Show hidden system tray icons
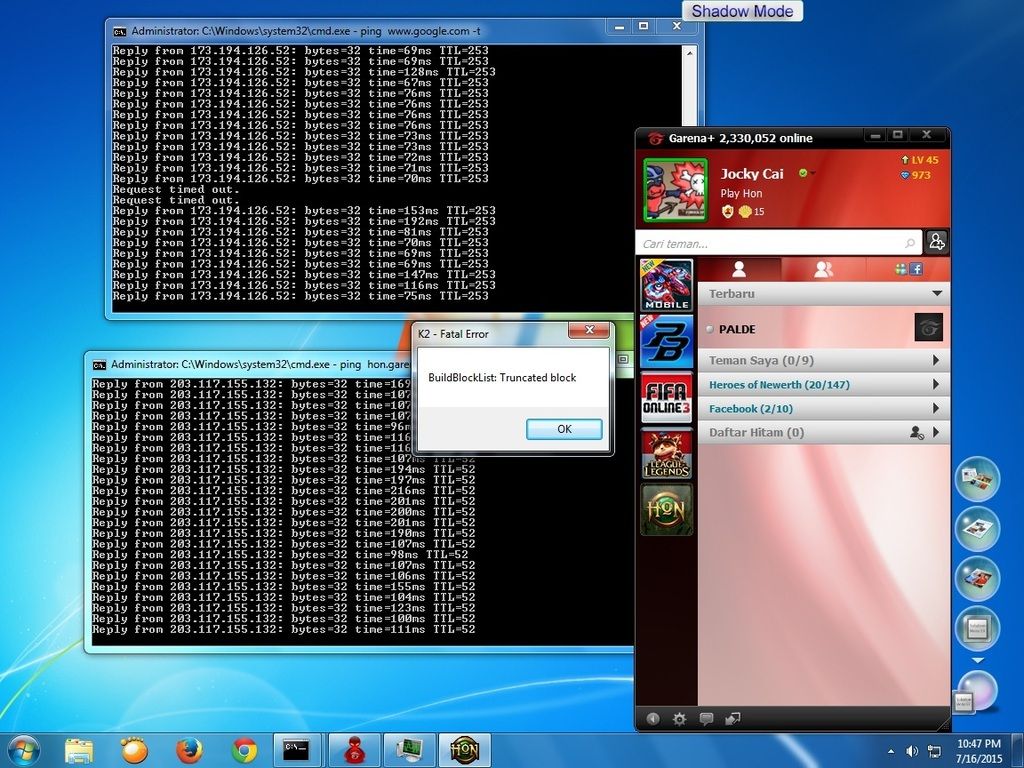 pyautogui.click(x=890, y=752)
